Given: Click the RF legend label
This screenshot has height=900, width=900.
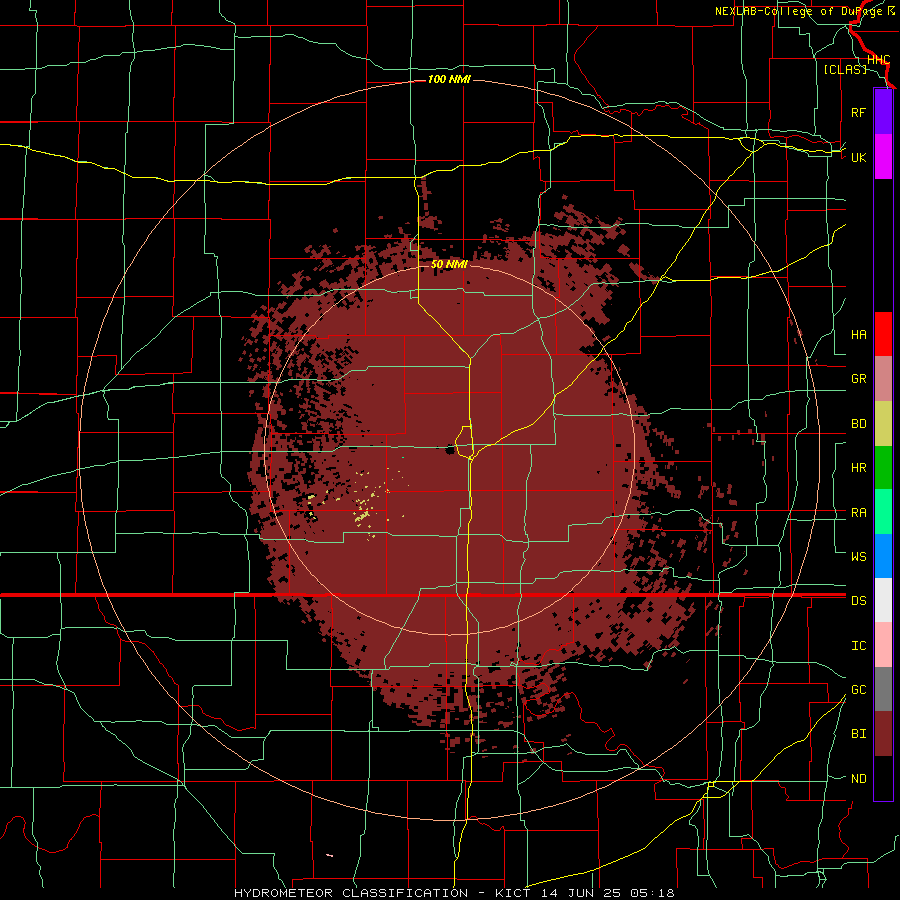Looking at the screenshot, I should (858, 112).
